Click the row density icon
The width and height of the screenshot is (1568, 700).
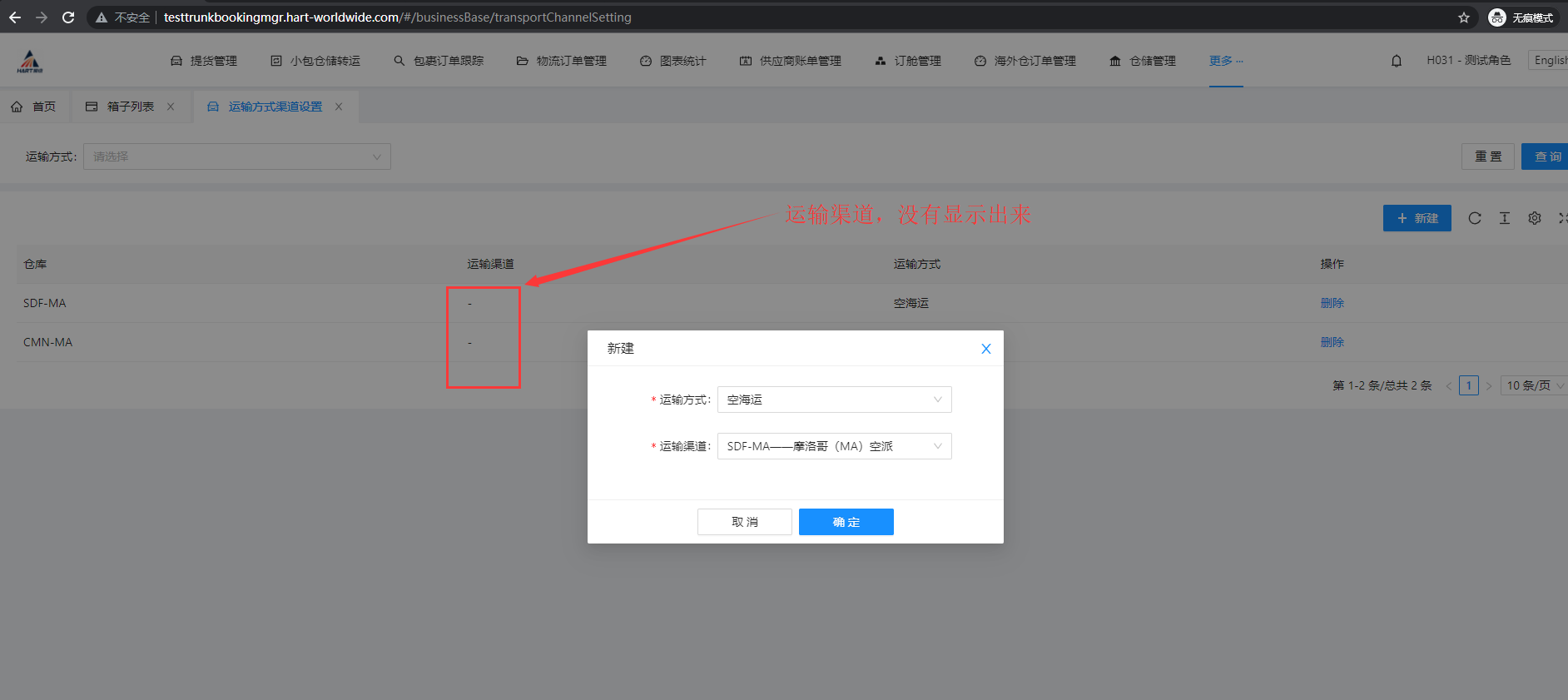[1504, 218]
